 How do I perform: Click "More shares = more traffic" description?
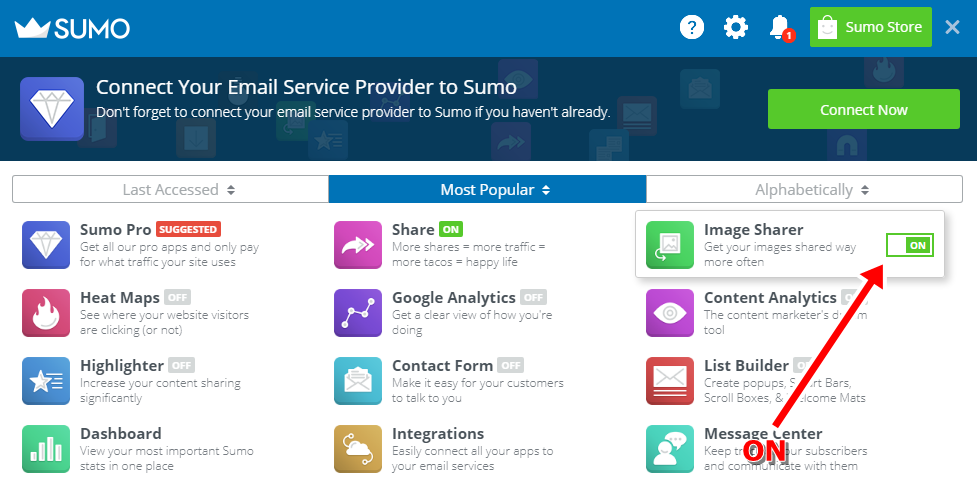tap(469, 254)
